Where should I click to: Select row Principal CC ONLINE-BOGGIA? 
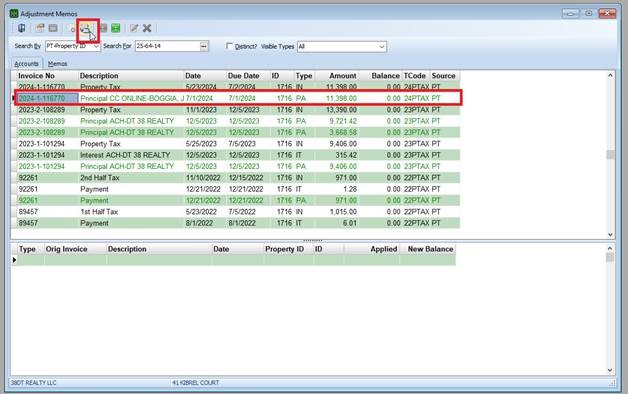tap(238, 98)
